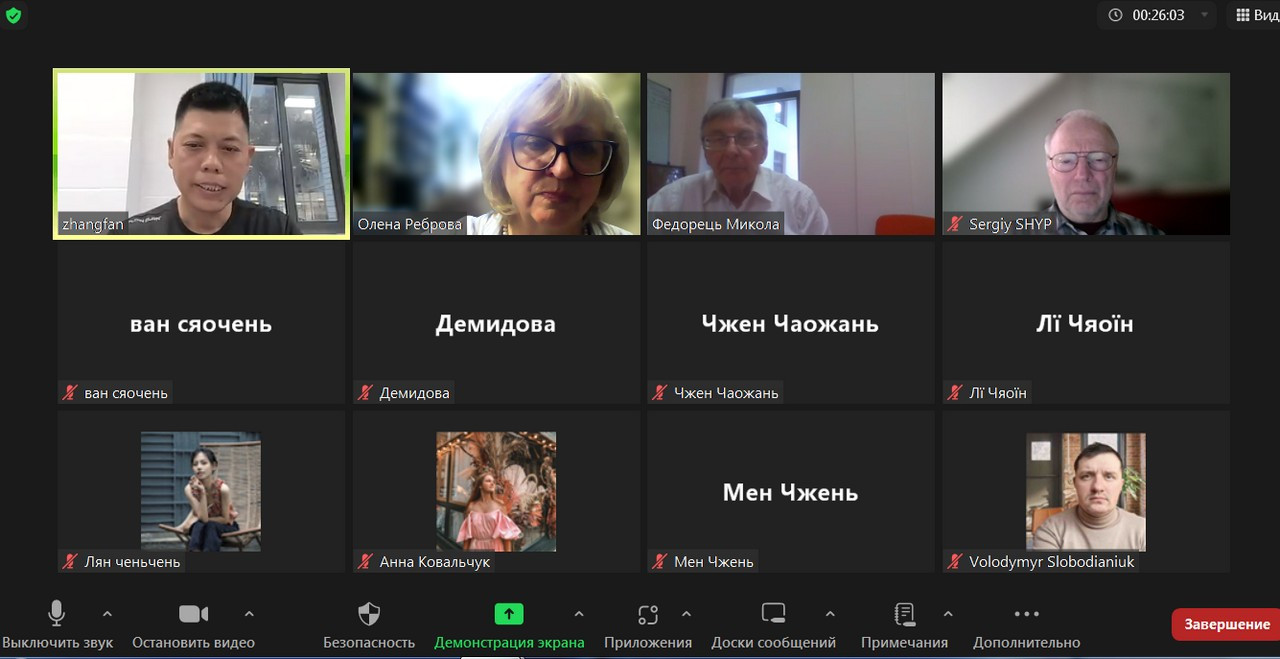Expand audio options arrow beside microphone
The width and height of the screenshot is (1280, 659).
pos(107,614)
